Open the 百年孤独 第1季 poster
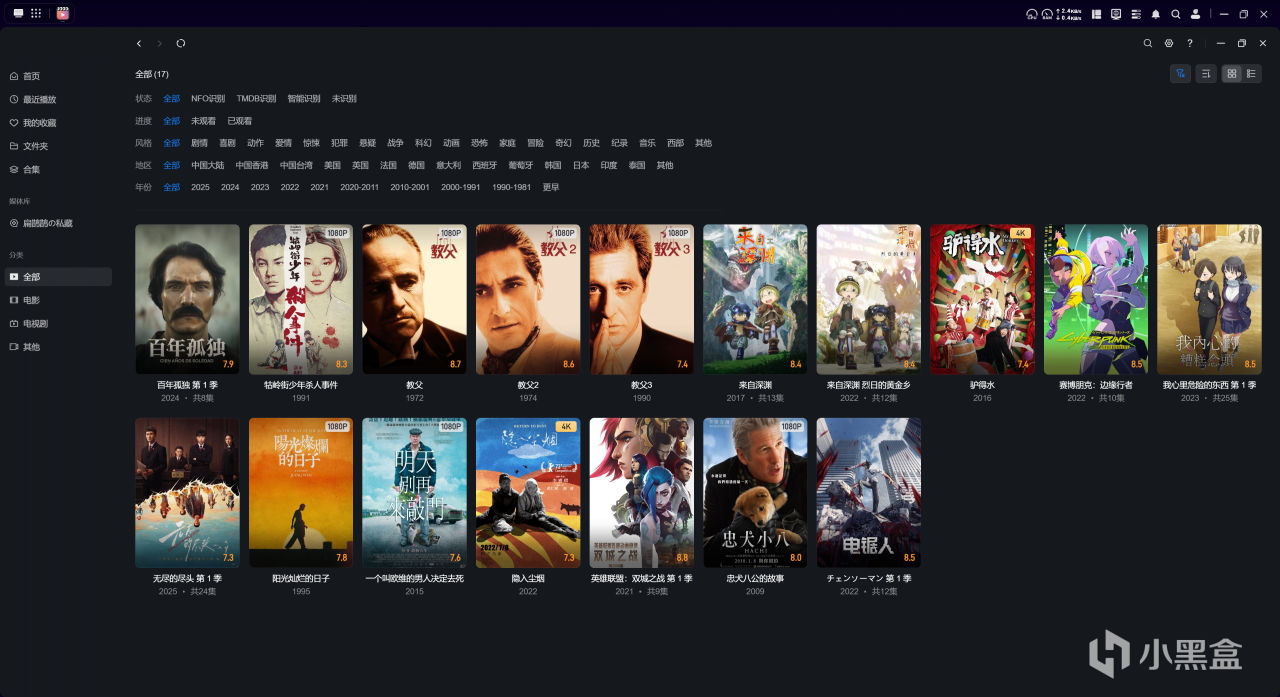 coord(187,299)
